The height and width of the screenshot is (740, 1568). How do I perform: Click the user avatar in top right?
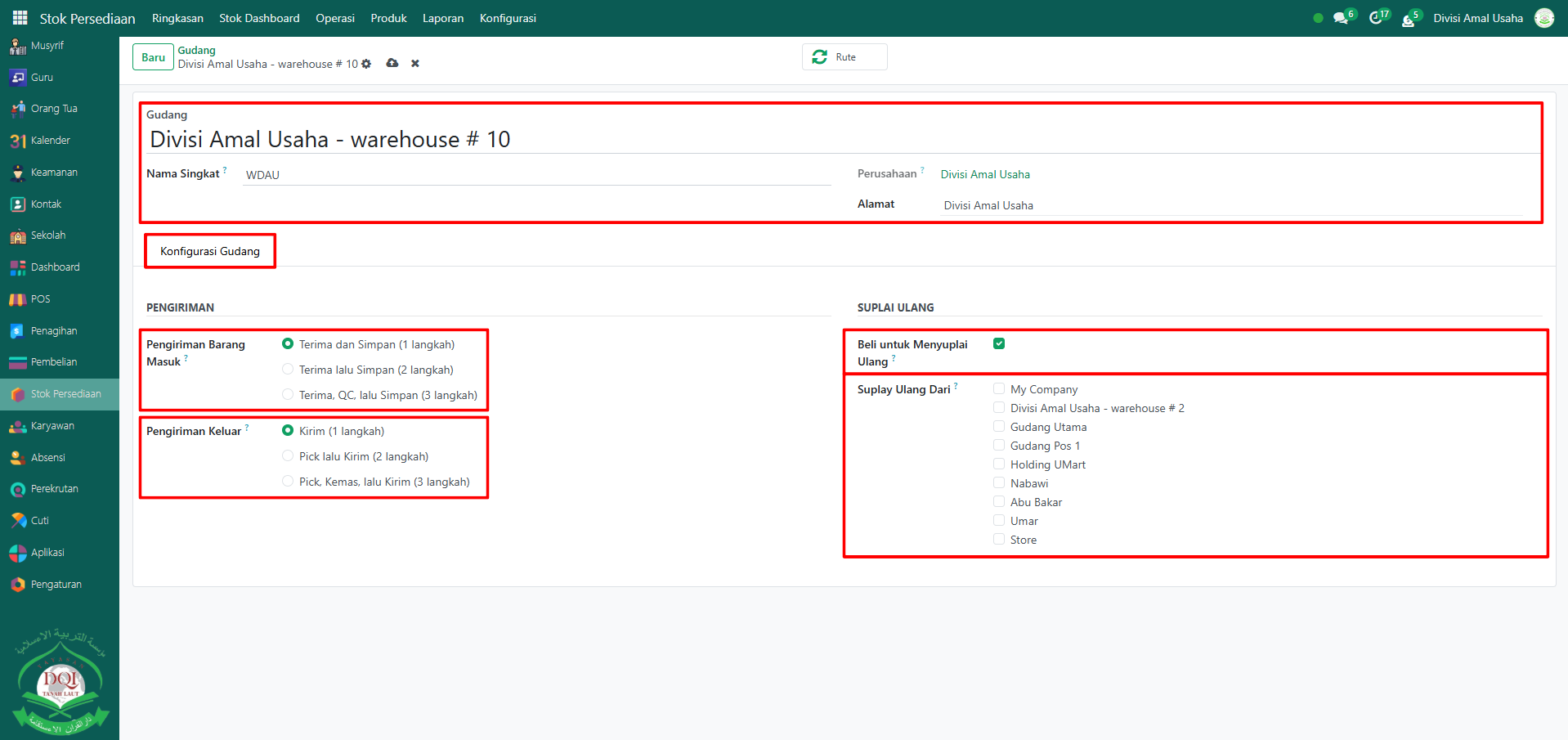coord(1543,18)
